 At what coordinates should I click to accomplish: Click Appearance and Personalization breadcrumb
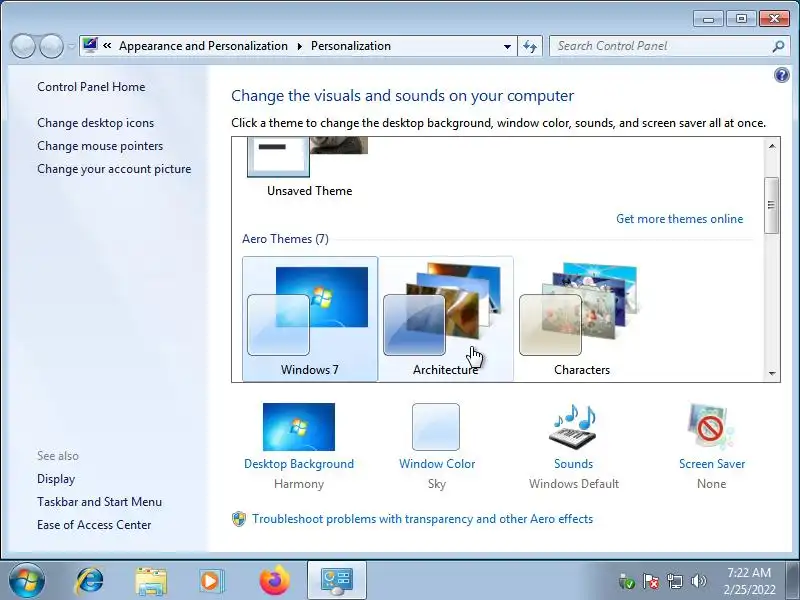203,46
